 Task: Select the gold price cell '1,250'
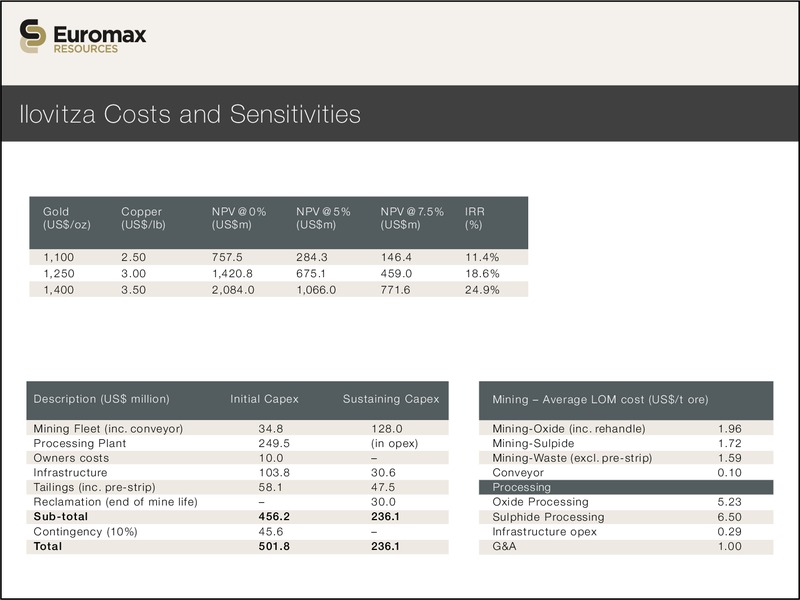click(59, 273)
